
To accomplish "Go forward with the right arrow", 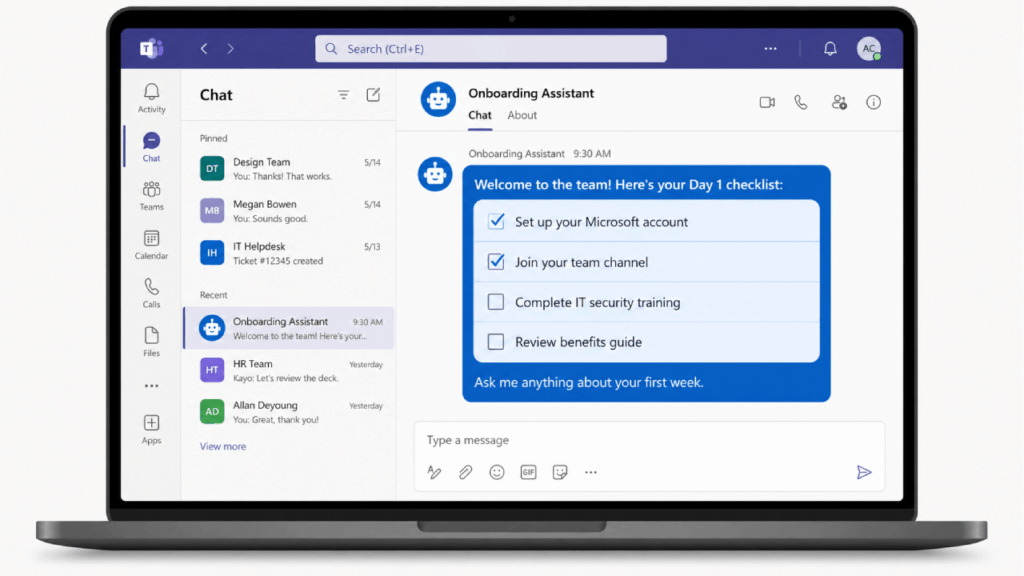I will (231, 48).
